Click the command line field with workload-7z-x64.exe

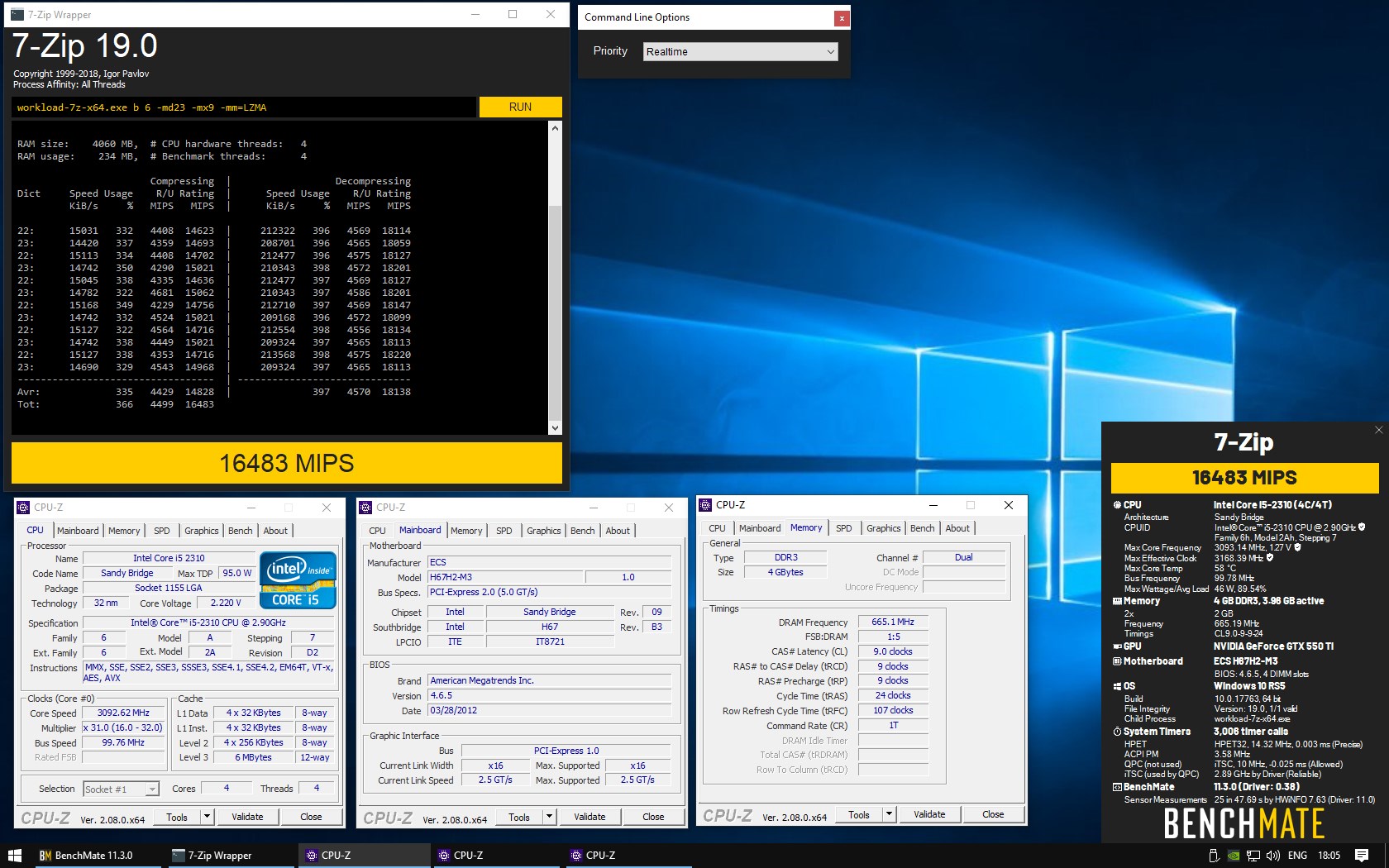(x=245, y=107)
